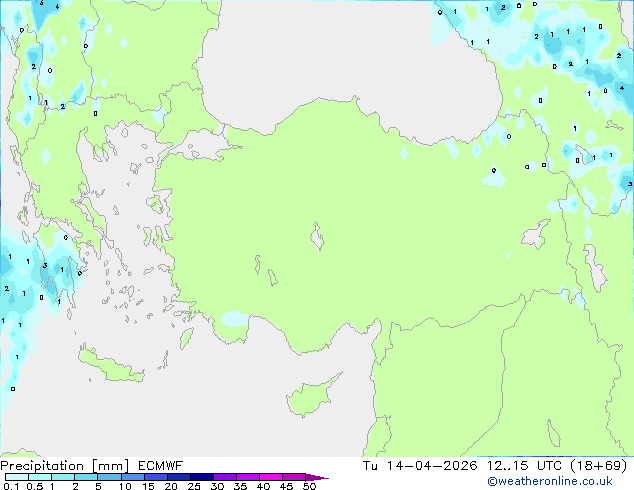The width and height of the screenshot is (634, 490).
Task: Open the weatheronline.co.uk copyright link
Action: pyautogui.click(x=549, y=481)
